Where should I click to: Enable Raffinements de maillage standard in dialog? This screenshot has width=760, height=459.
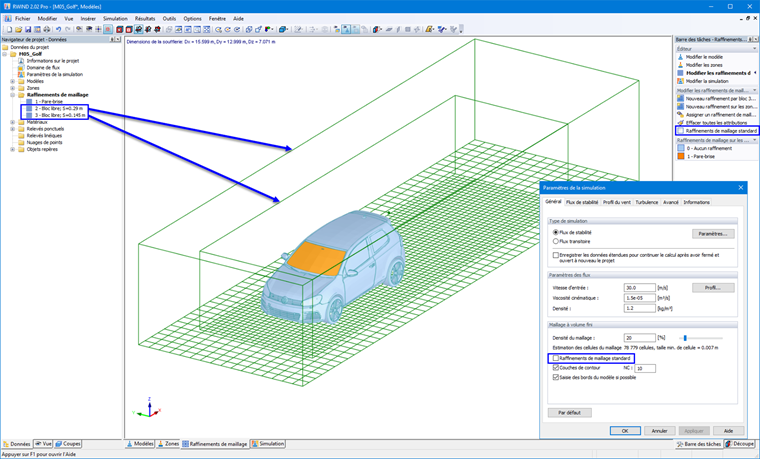pyautogui.click(x=556, y=358)
